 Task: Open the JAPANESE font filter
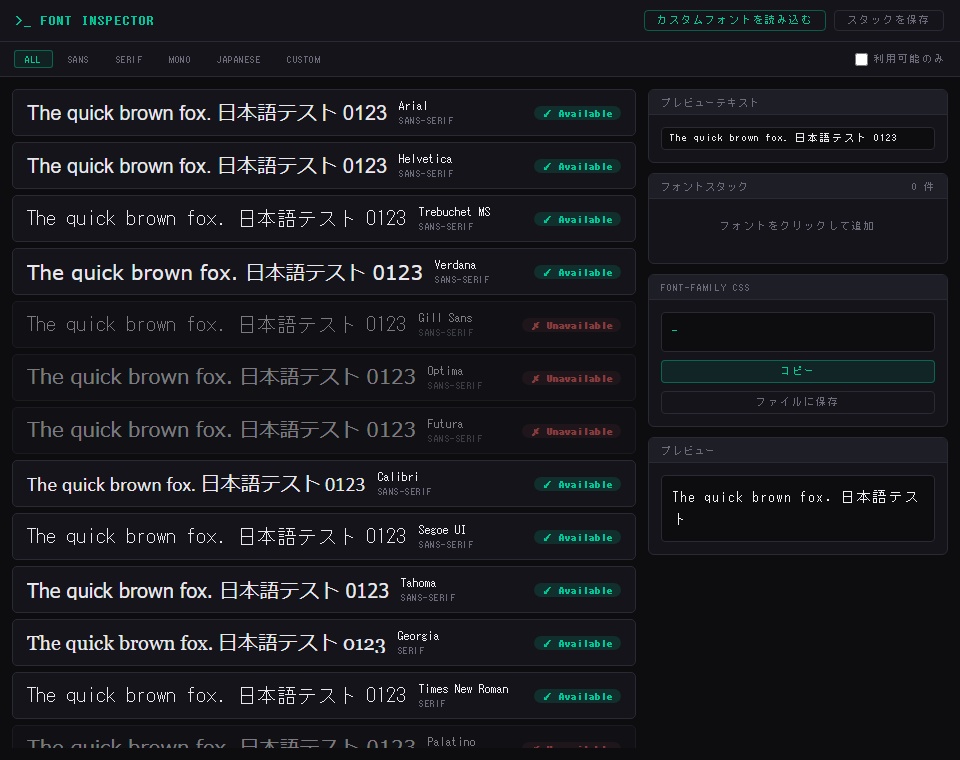[x=239, y=59]
